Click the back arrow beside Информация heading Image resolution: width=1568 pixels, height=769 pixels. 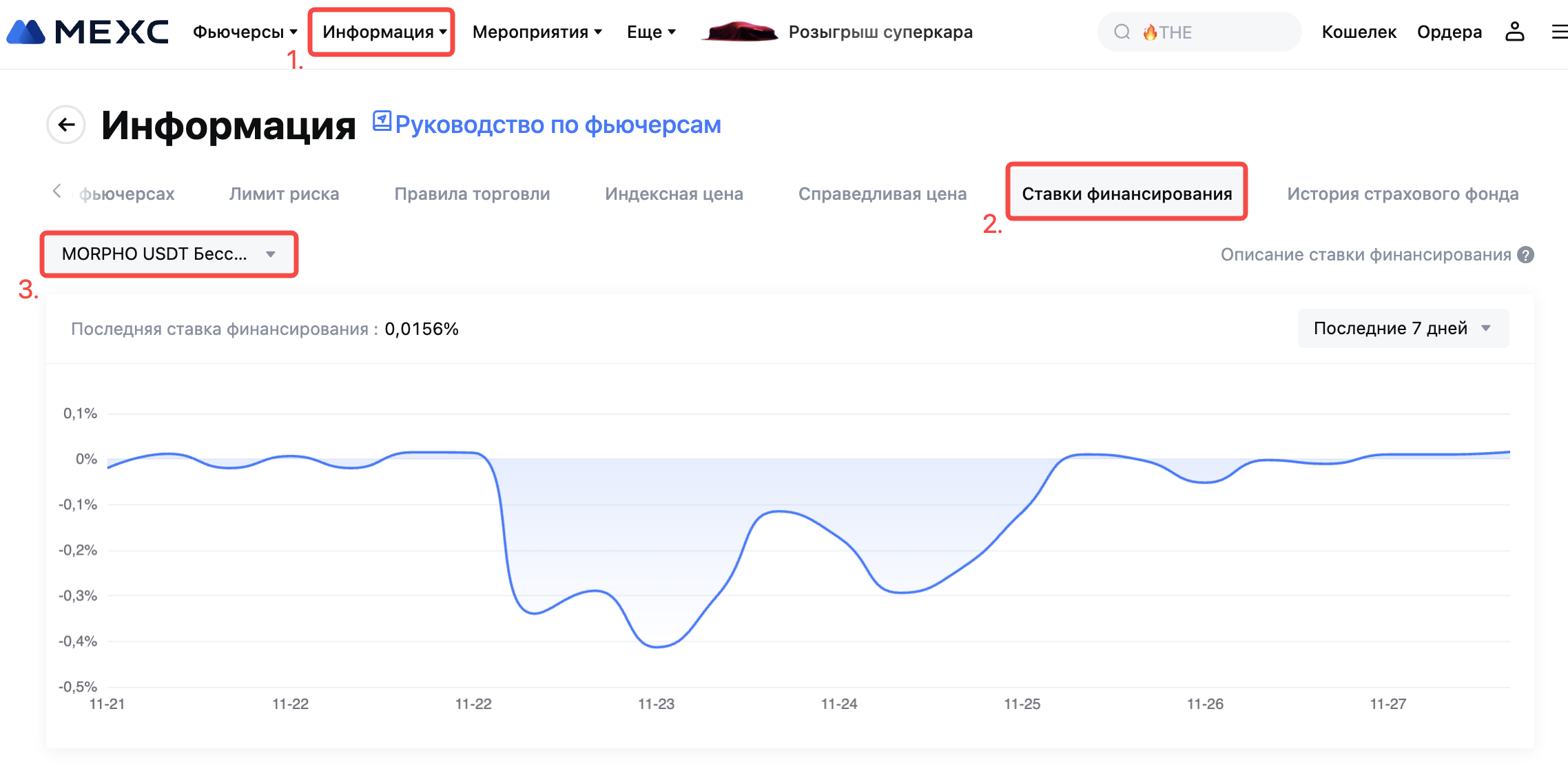[66, 125]
